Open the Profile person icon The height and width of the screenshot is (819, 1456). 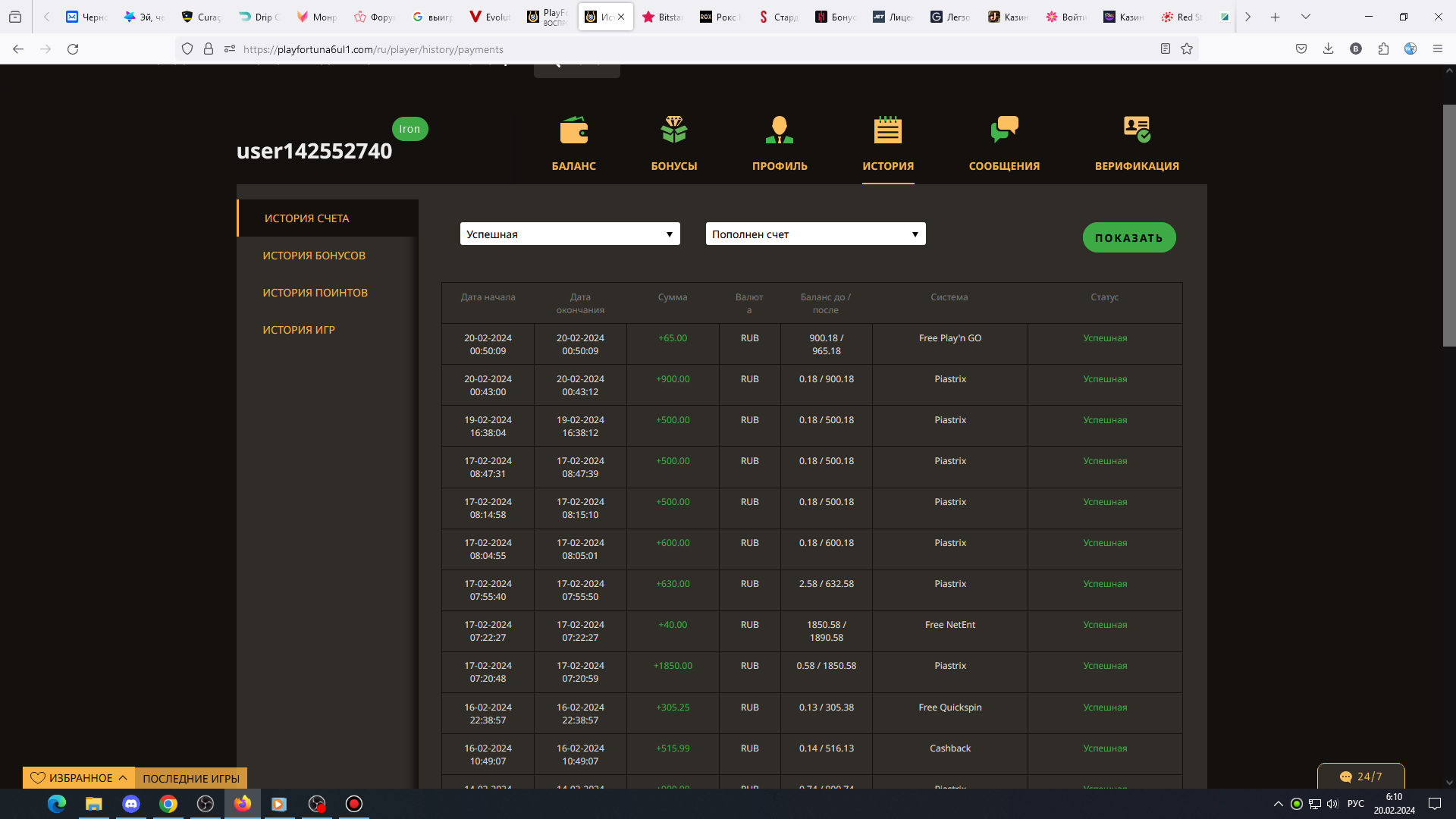[x=779, y=130]
